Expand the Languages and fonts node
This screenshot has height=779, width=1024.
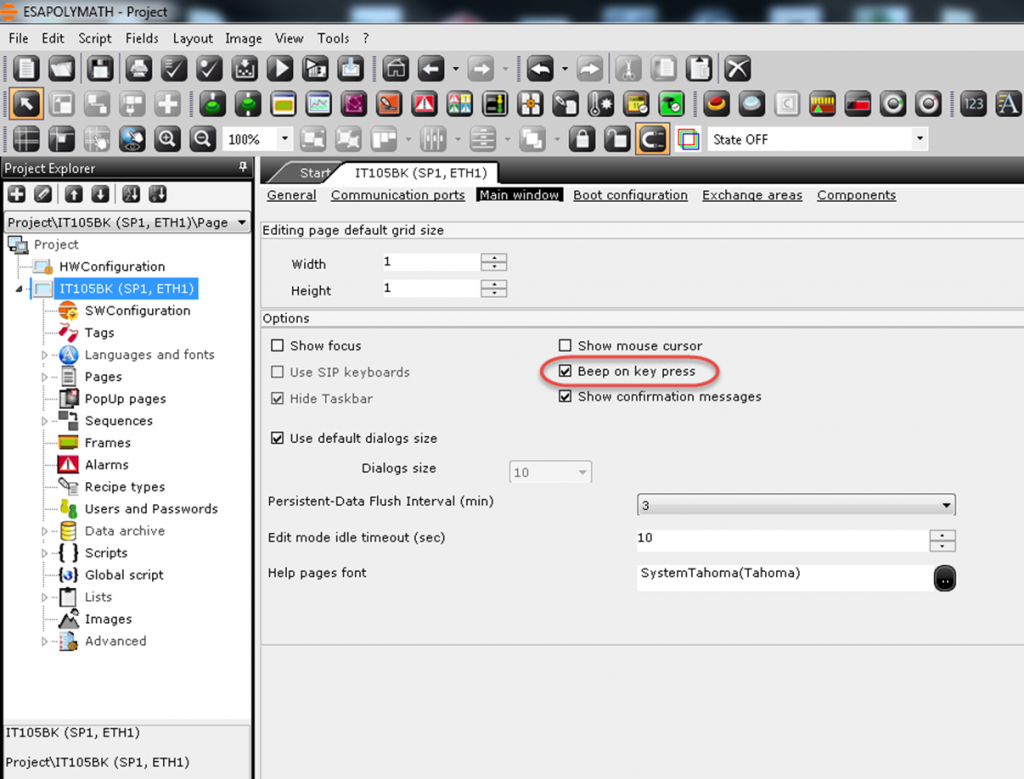[x=44, y=355]
